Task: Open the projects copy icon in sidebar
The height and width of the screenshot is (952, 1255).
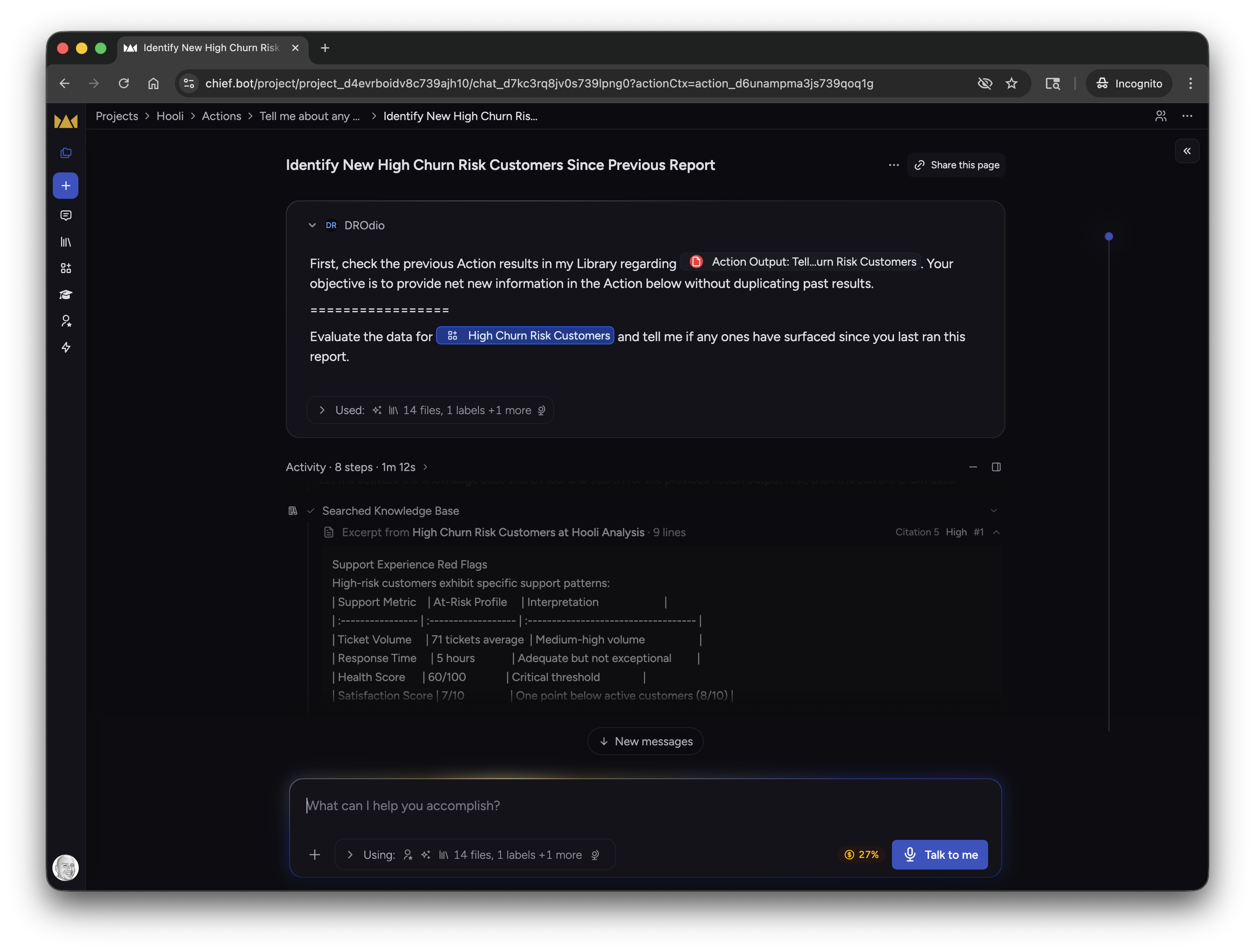Action: point(66,153)
